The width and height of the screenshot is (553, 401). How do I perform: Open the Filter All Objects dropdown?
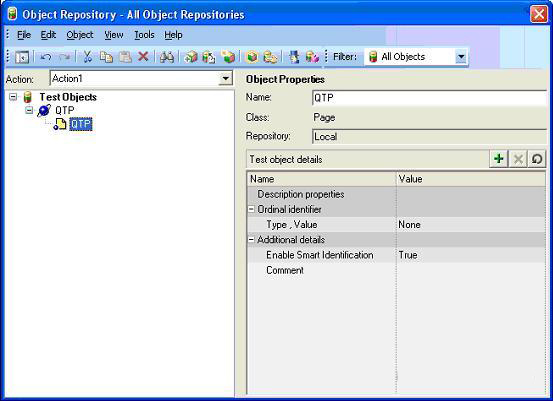point(461,57)
